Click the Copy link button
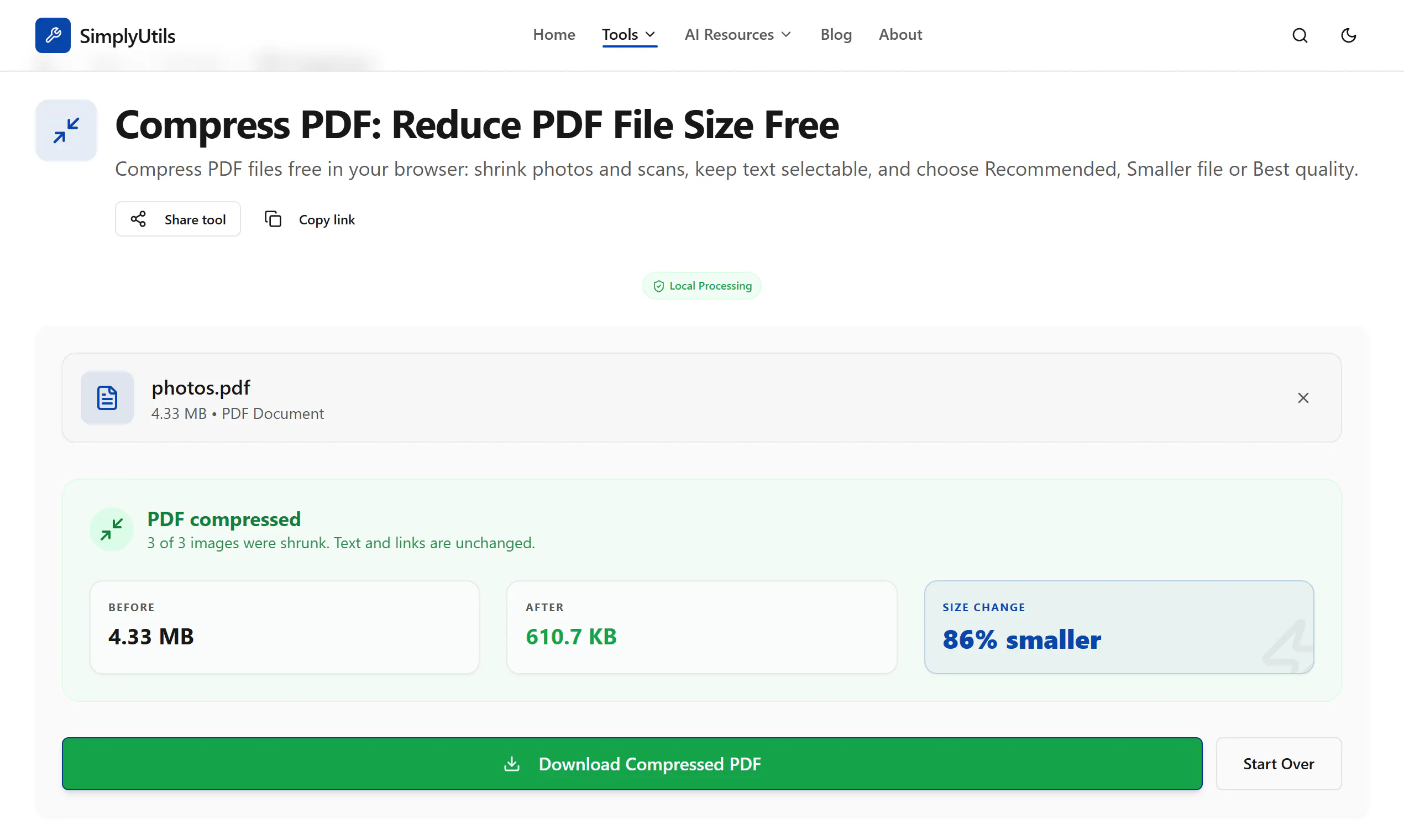The height and width of the screenshot is (840, 1404). [310, 219]
